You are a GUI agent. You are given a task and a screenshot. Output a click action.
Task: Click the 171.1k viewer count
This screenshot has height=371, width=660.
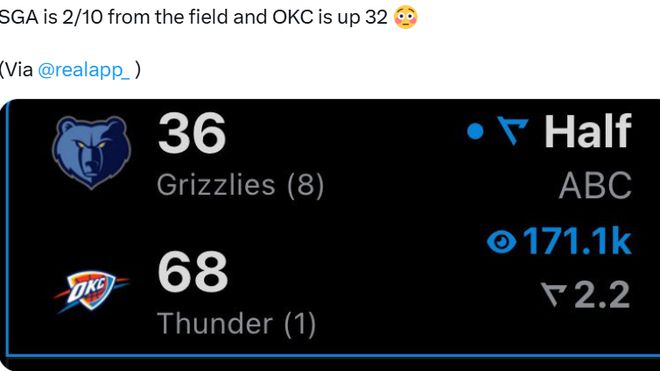point(577,242)
